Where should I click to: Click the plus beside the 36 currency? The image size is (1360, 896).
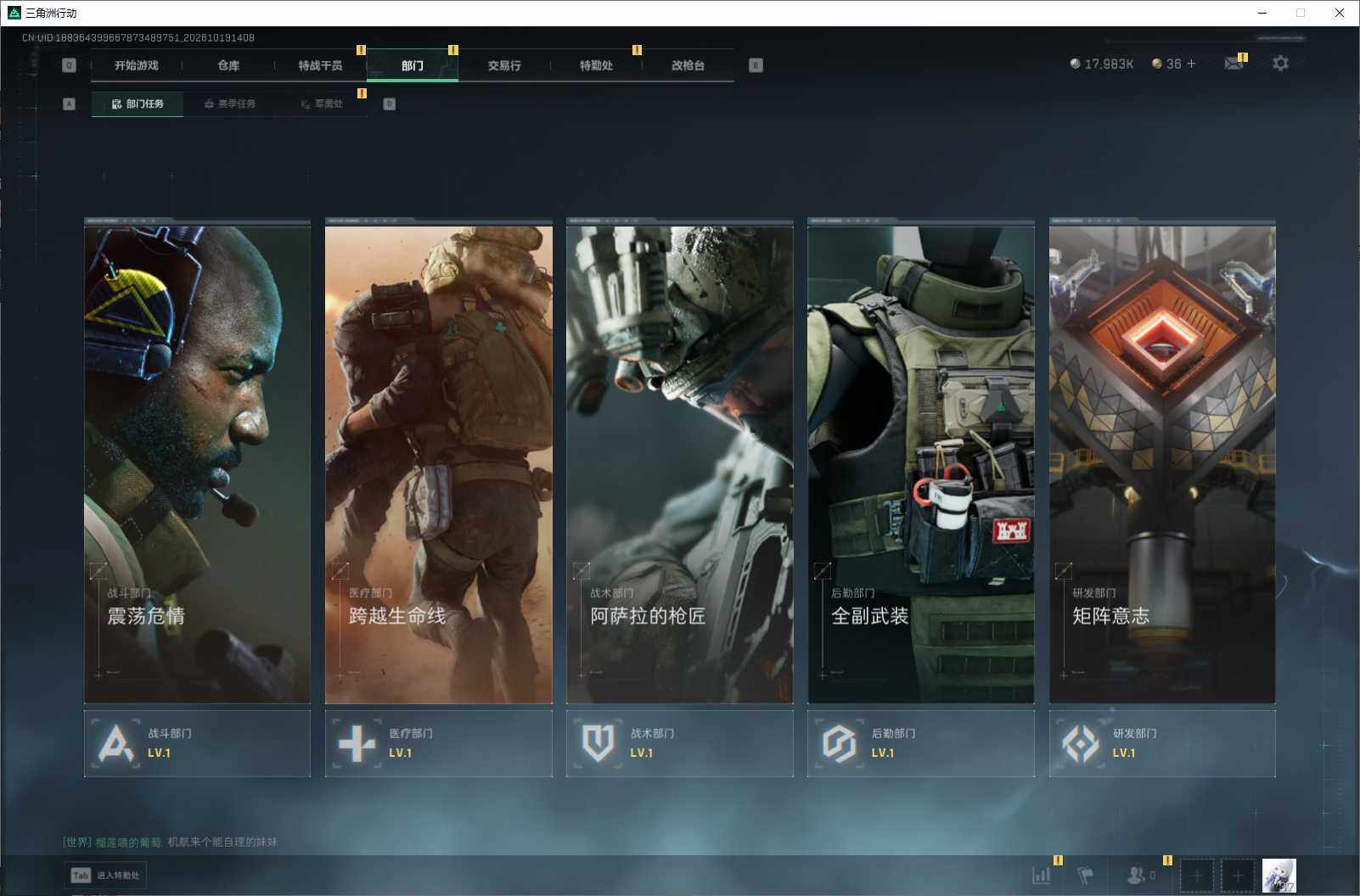pos(1191,64)
